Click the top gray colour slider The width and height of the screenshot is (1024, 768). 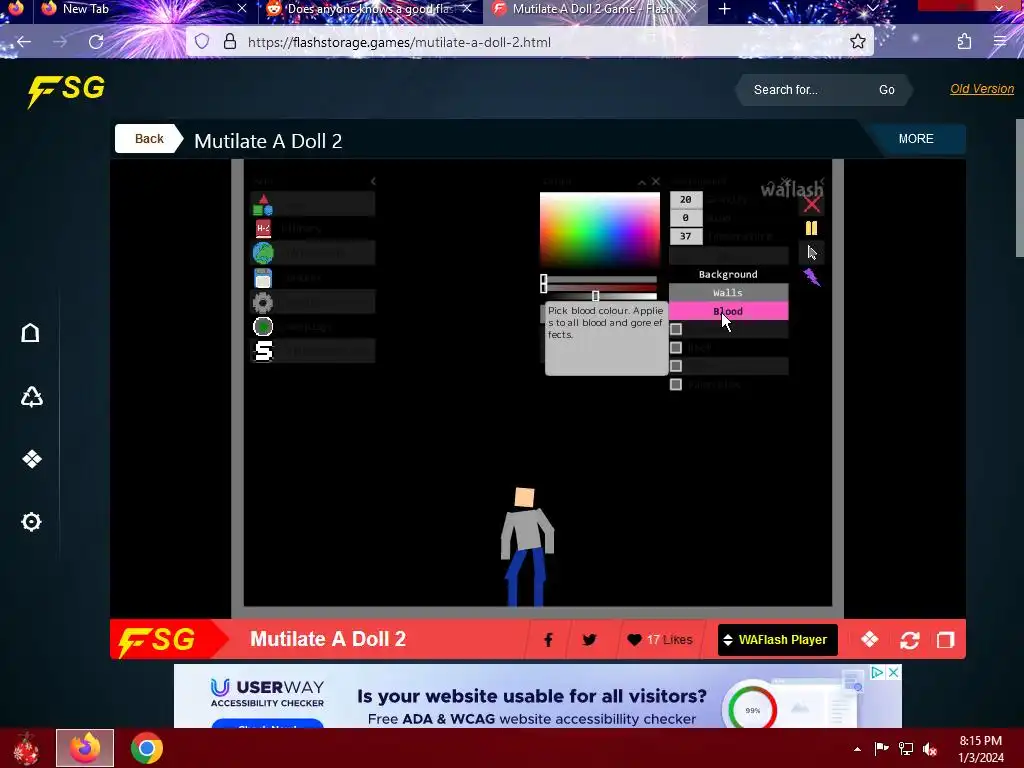pos(600,280)
